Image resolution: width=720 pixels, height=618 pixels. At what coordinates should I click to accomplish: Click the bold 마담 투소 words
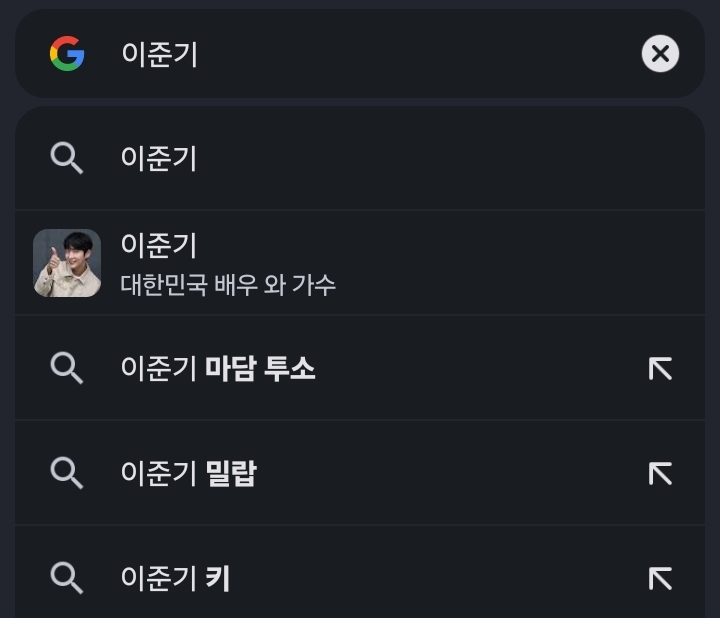pos(260,369)
